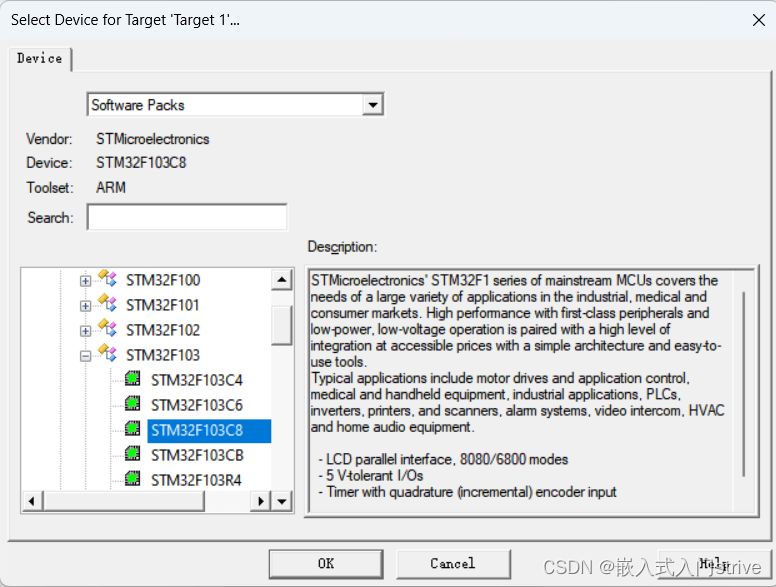Select STM32F103C8 in the device tree
This screenshot has width=776, height=587.
(209, 431)
